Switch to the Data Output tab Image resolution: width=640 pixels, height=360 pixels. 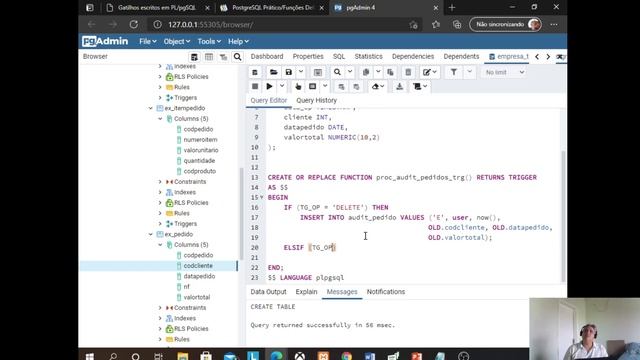point(269,292)
